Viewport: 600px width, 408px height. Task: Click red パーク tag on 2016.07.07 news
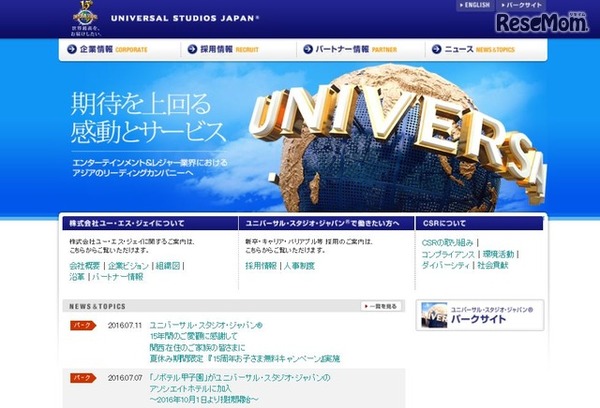tap(83, 378)
